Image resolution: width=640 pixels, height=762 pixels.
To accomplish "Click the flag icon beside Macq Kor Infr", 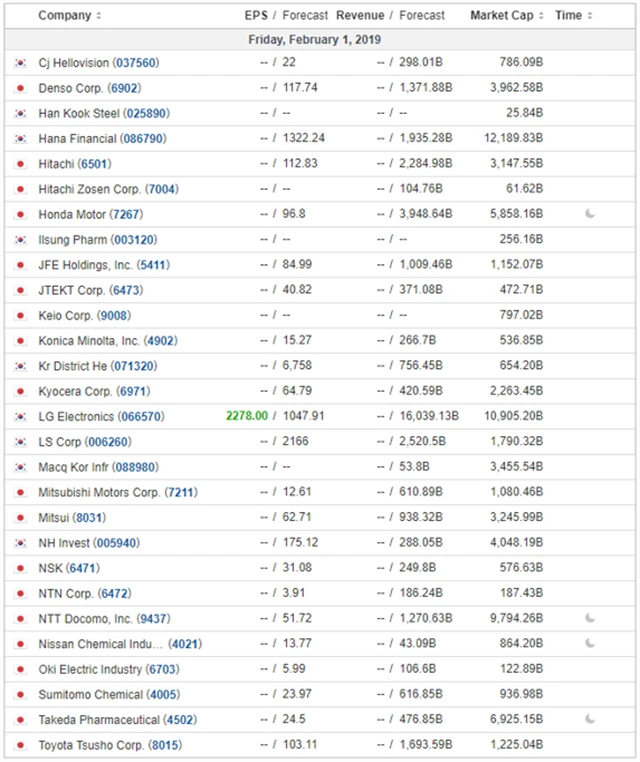I will tap(20, 467).
